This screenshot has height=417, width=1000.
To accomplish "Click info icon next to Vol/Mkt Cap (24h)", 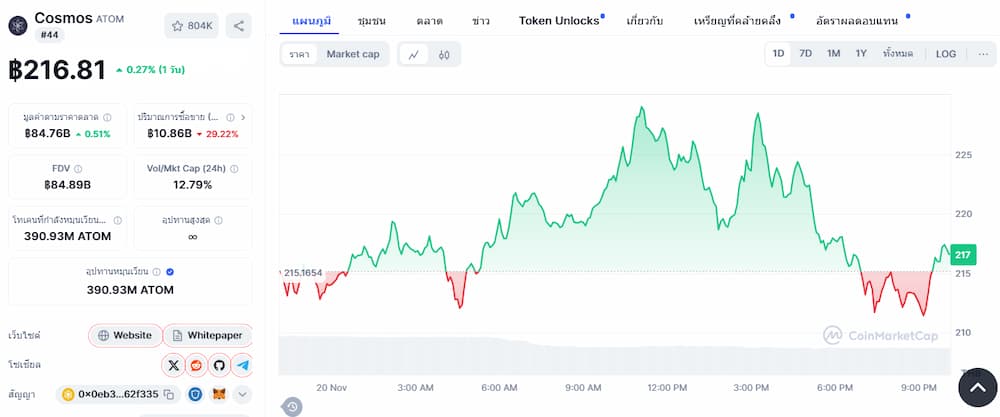I will click(x=234, y=169).
